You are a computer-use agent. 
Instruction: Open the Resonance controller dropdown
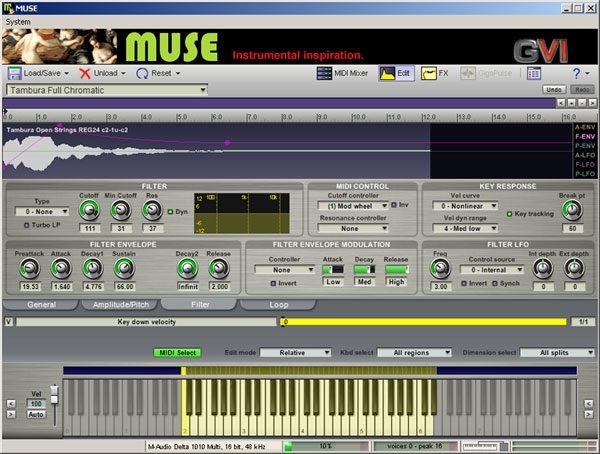point(353,229)
